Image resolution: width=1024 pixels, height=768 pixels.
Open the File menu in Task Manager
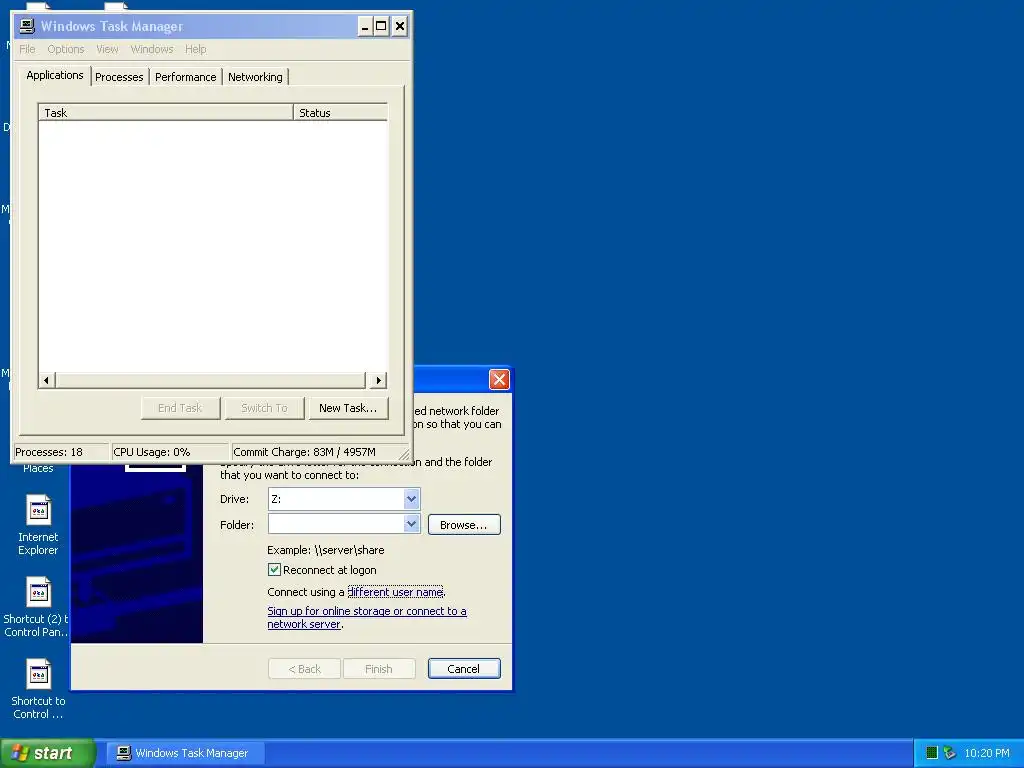[x=27, y=49]
